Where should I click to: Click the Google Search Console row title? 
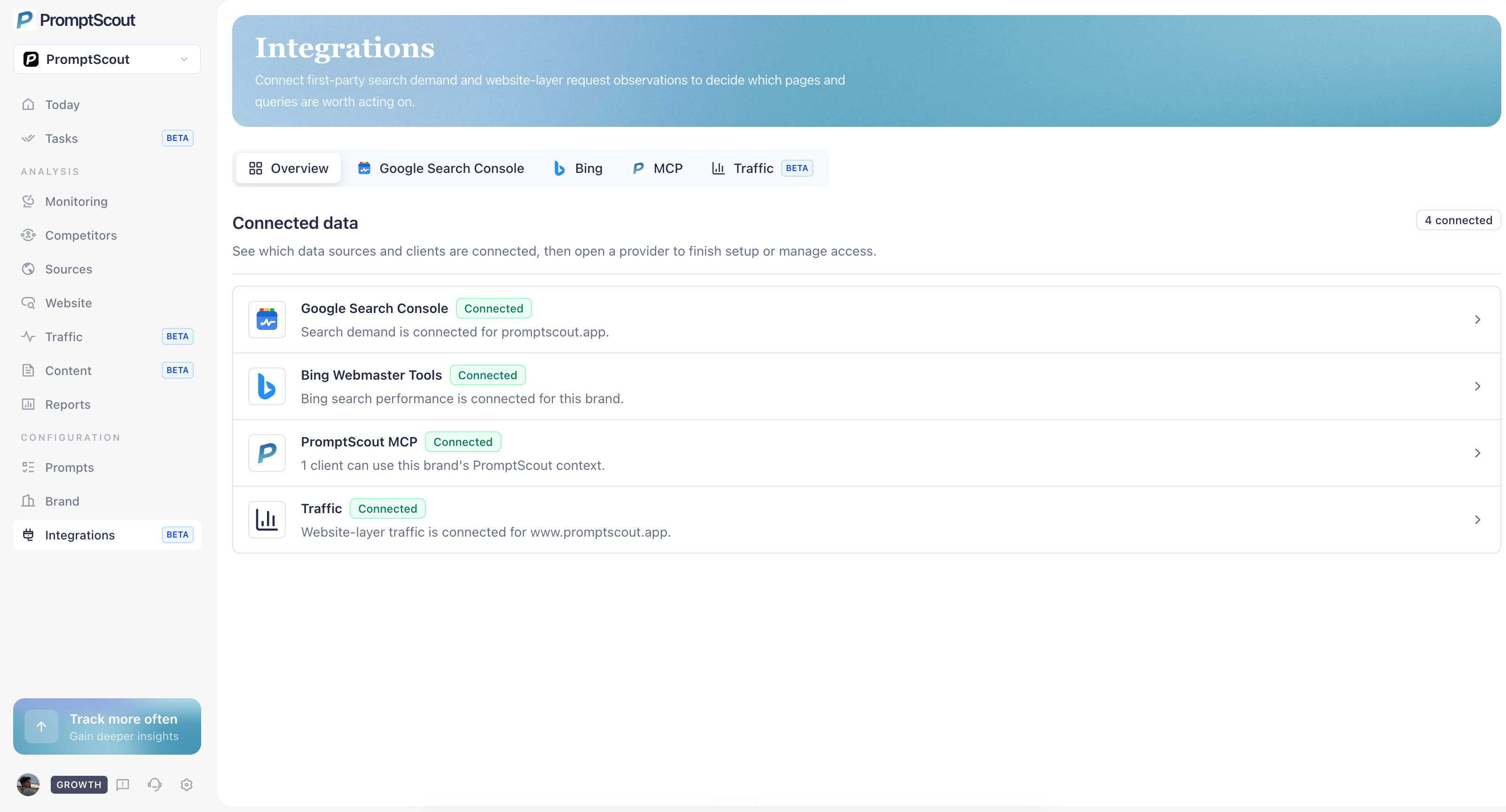coord(374,309)
